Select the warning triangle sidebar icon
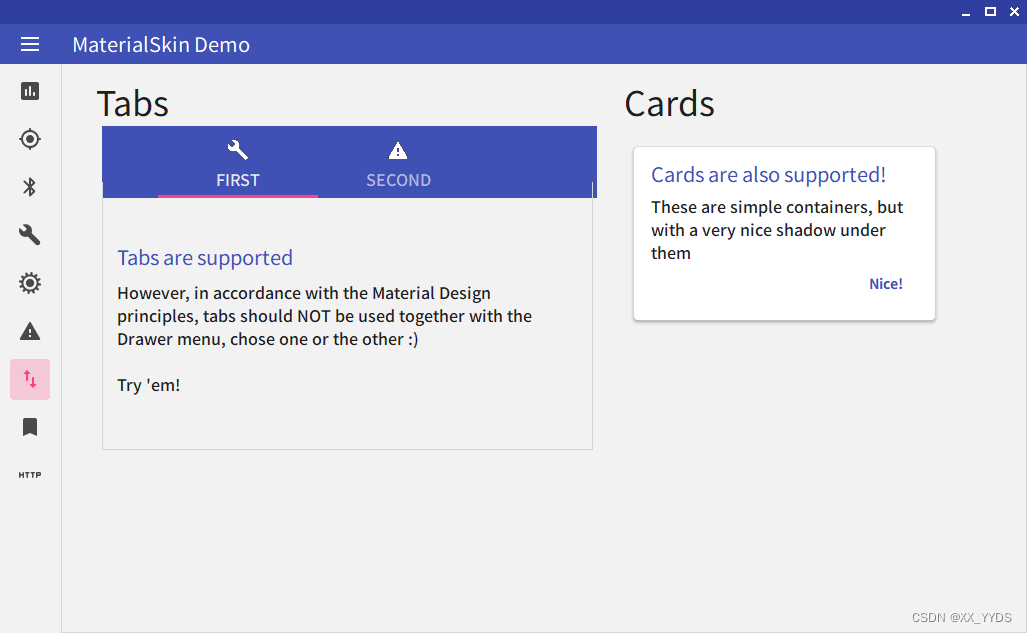Screen dimensions: 1027x633 pyautogui.click(x=29, y=332)
